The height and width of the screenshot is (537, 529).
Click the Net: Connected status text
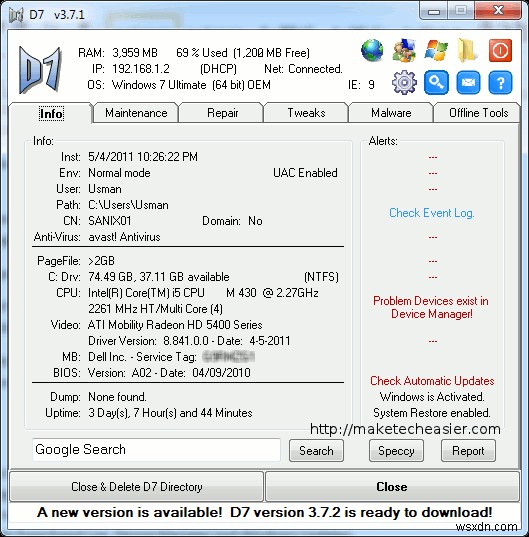coord(303,69)
